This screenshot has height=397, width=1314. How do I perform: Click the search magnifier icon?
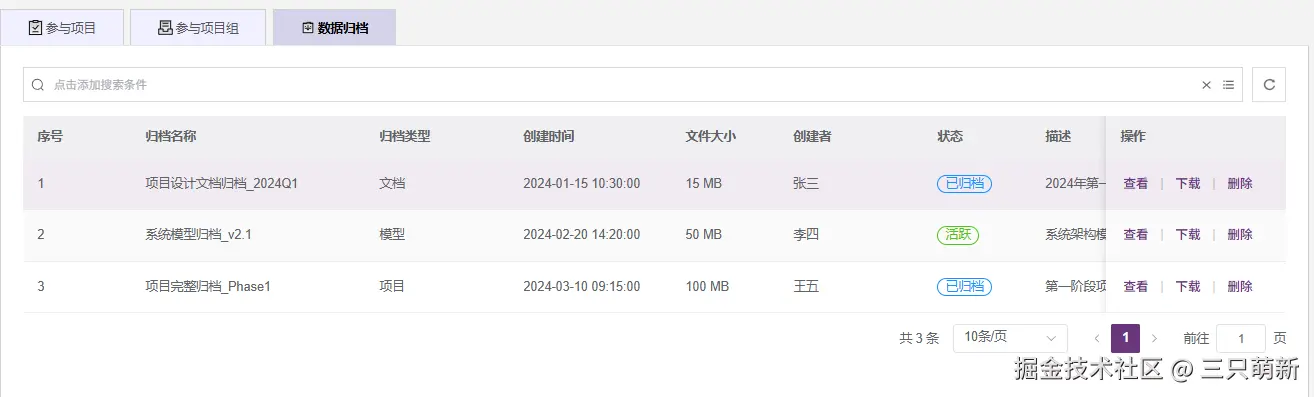point(38,85)
